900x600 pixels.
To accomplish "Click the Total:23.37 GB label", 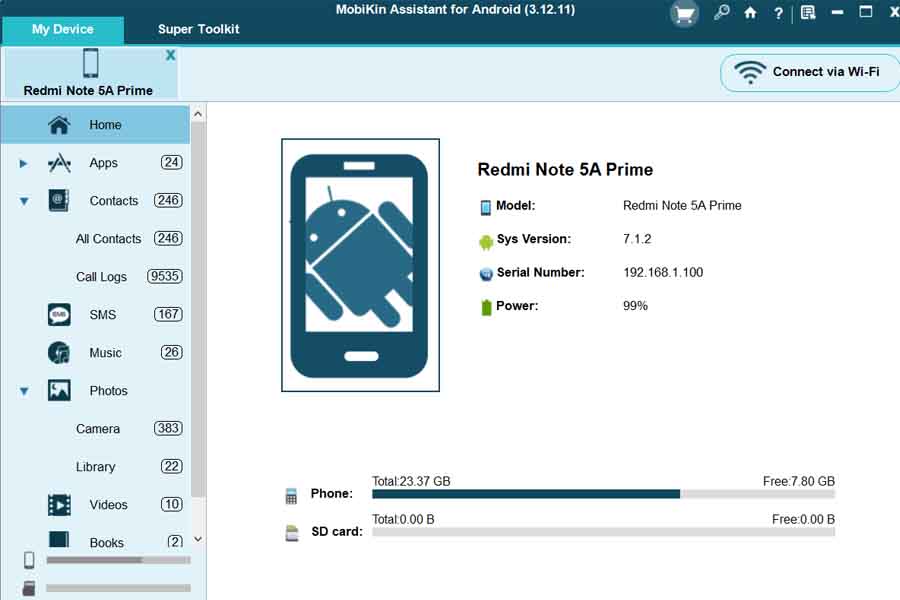I will 411,481.
